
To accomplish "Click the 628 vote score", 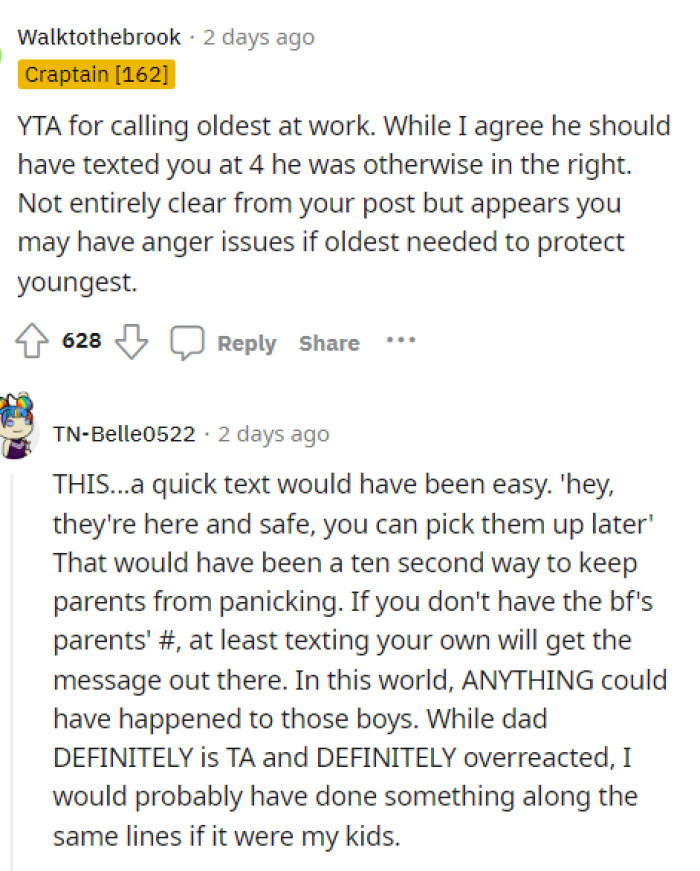I will (x=82, y=341).
